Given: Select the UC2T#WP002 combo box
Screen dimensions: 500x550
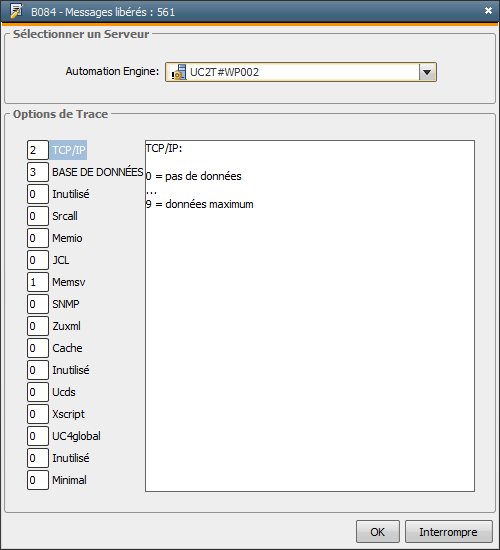Looking at the screenshot, I should 301,72.
